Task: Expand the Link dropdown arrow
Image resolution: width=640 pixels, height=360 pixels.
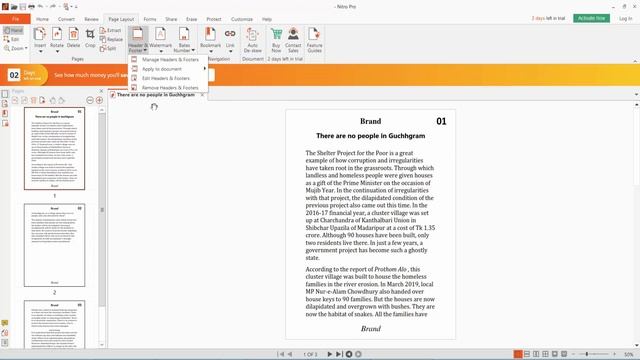Action: [230, 51]
